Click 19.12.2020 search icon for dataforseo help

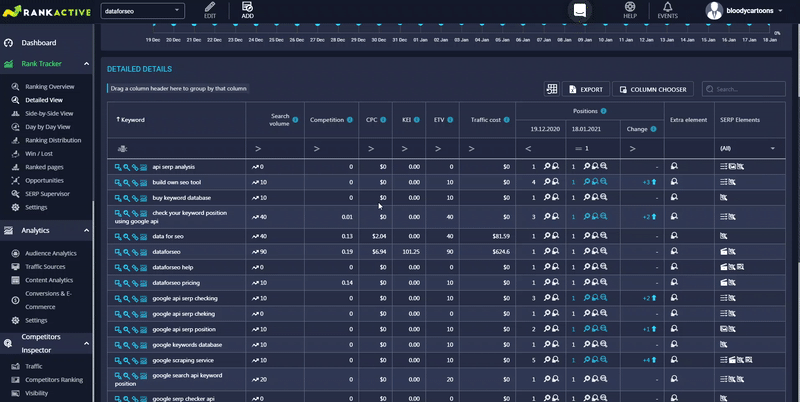coord(547,267)
